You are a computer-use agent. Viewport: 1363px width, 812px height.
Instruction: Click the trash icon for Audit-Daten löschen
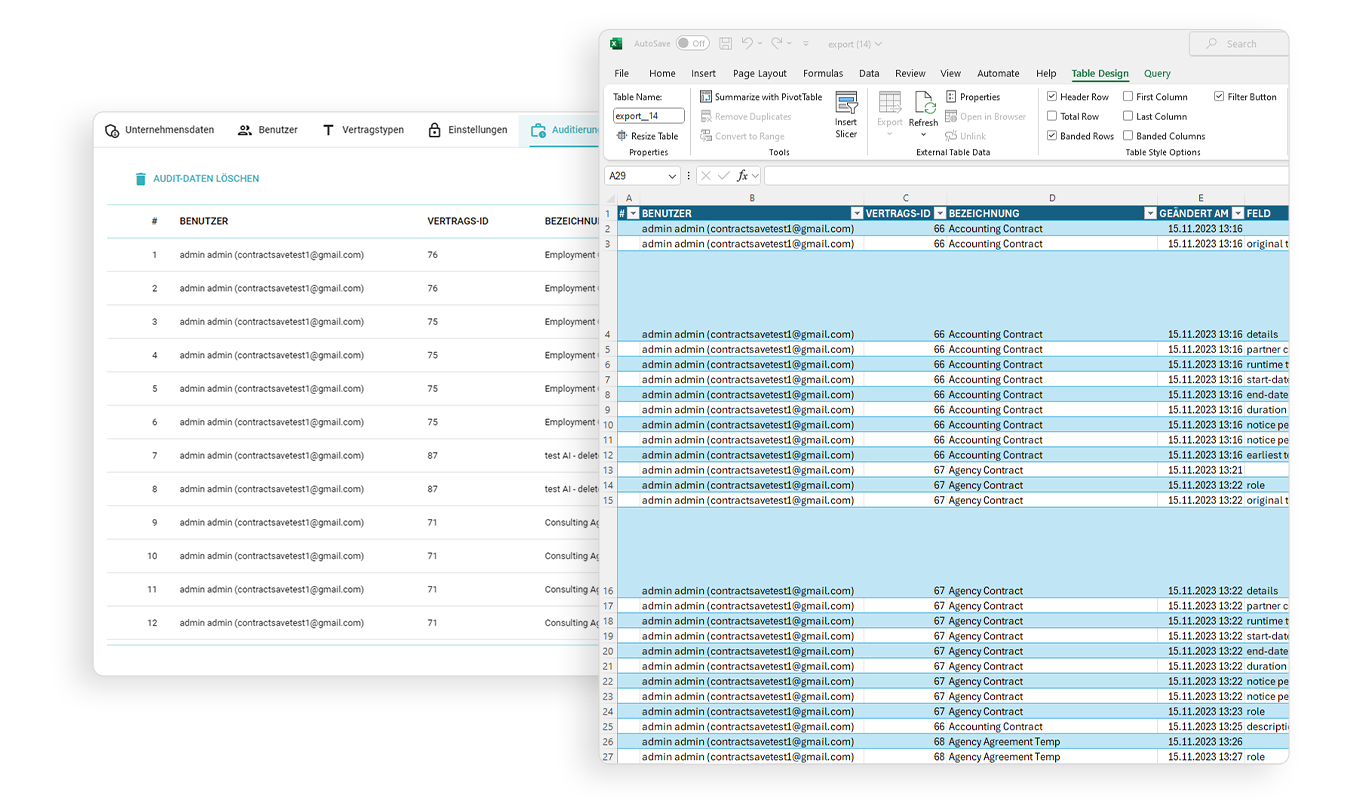141,179
